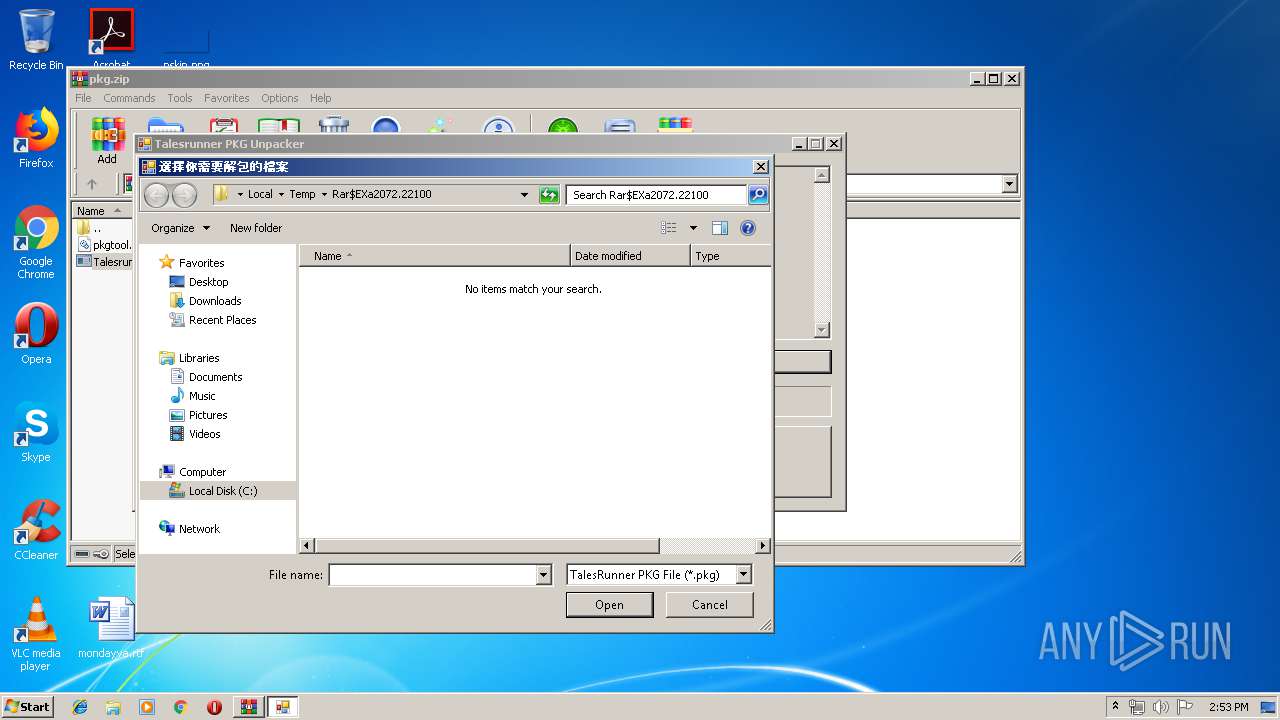Screen dimensions: 1280x720
Task: Expand the File name history dropdown
Action: coord(544,575)
